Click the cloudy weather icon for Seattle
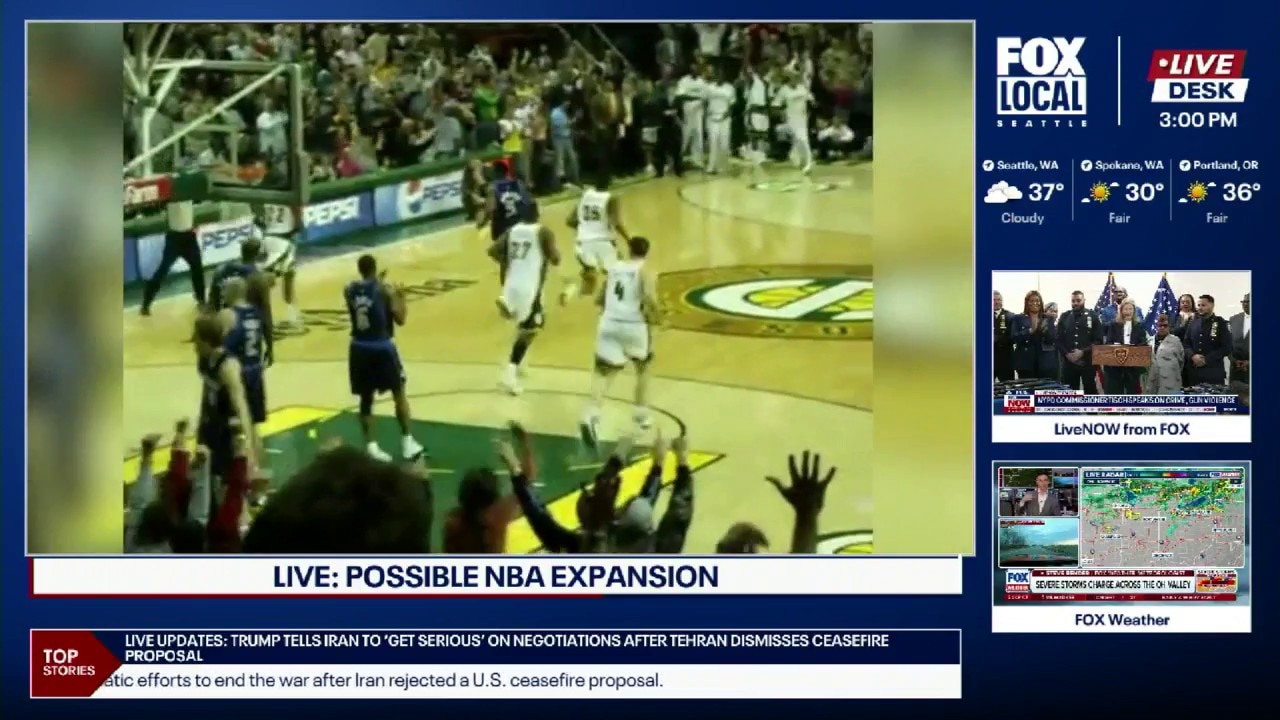Image resolution: width=1280 pixels, height=720 pixels. [1002, 192]
